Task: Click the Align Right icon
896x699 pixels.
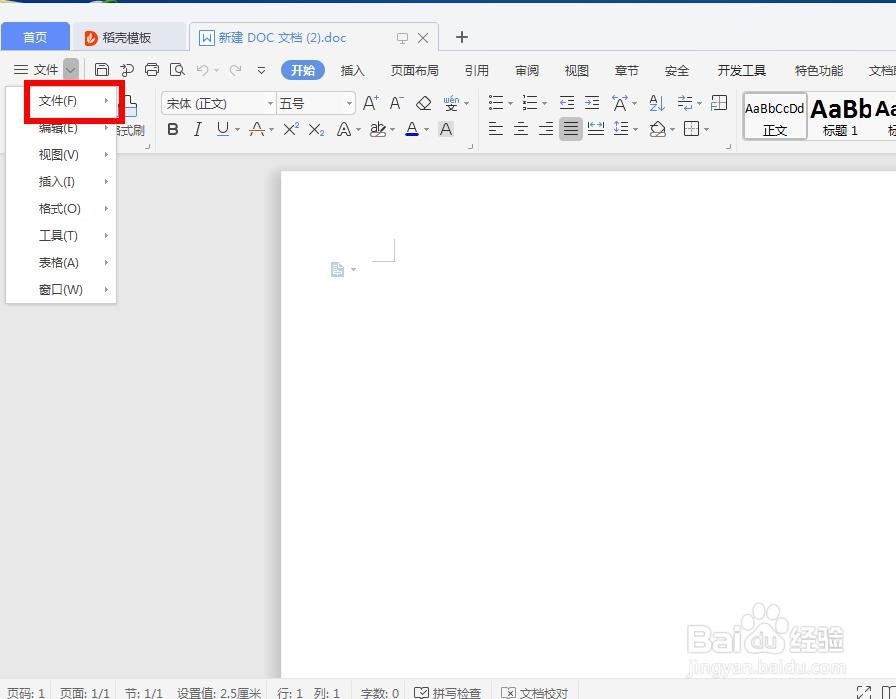Action: coord(546,129)
